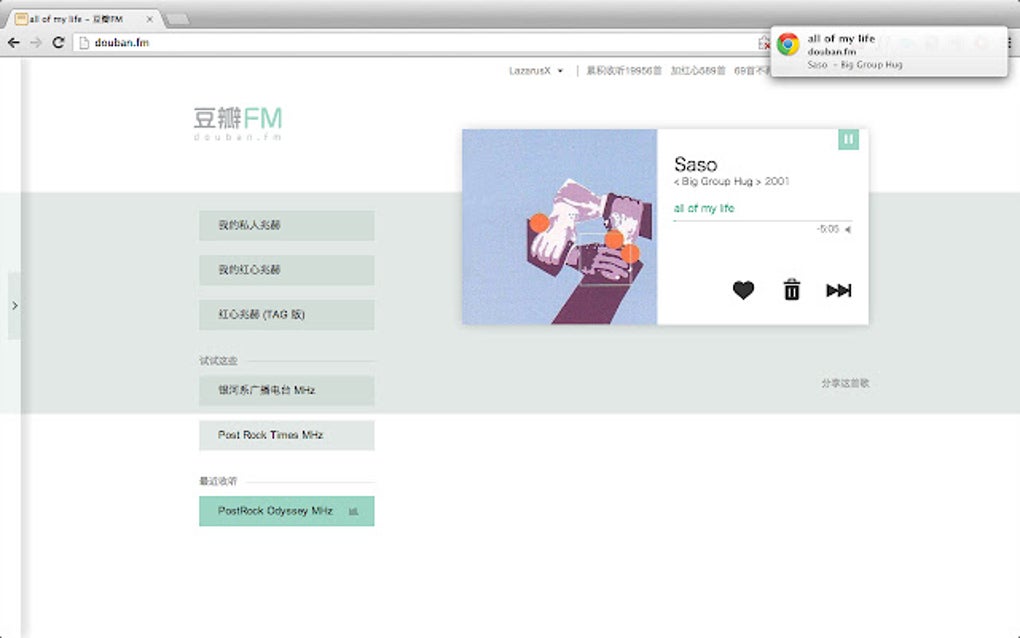
Task: Select the all of my life browser tab
Action: pos(83,19)
